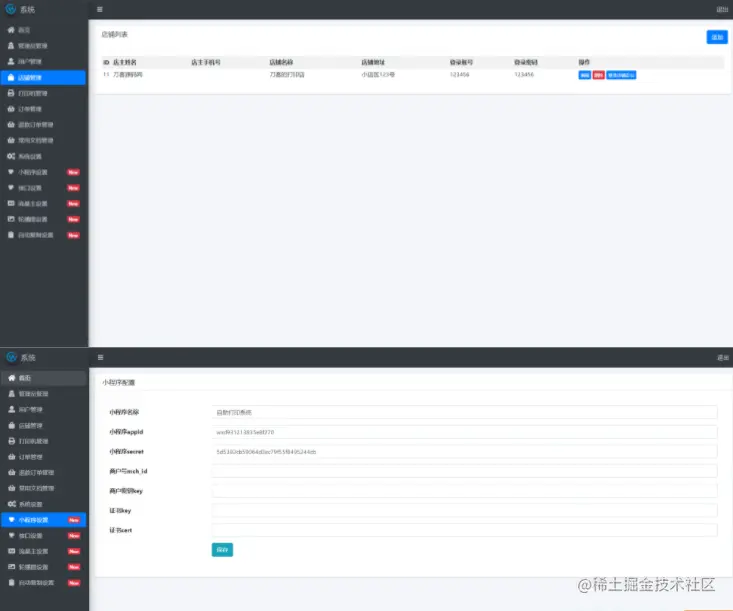Click 证书key input field
733x611 pixels.
(x=464, y=510)
